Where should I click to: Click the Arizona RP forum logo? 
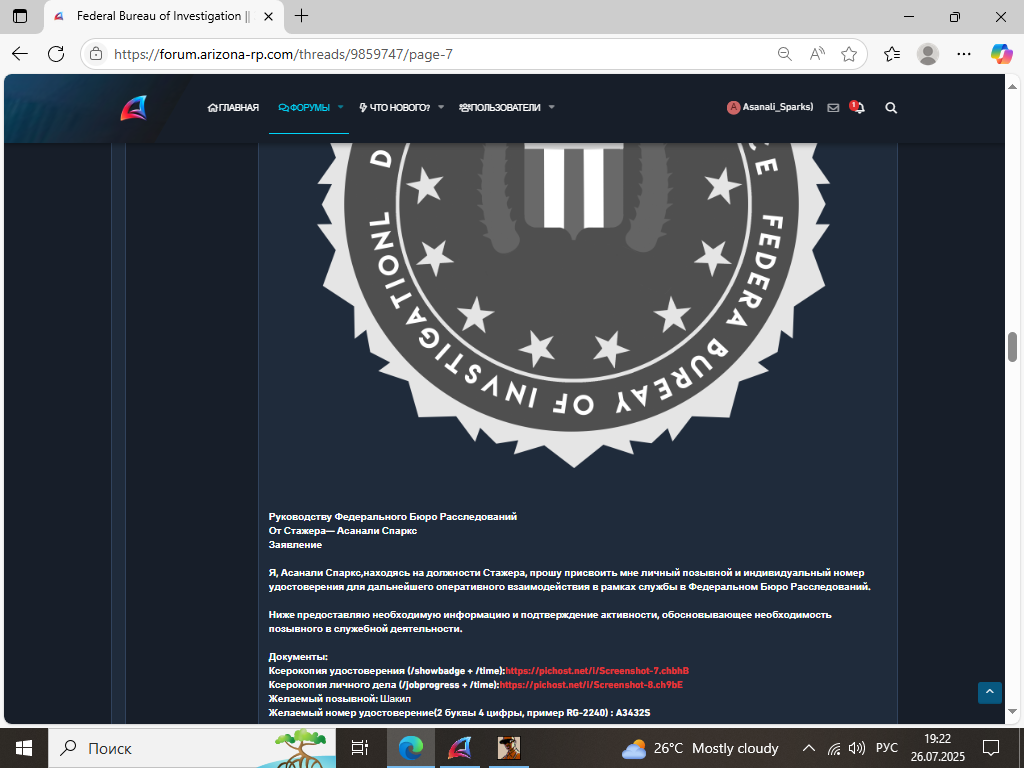(134, 108)
